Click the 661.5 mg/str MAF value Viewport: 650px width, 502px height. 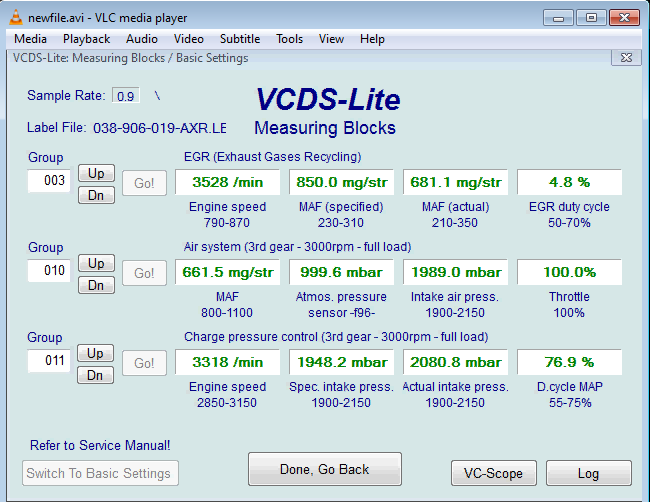(x=227, y=272)
